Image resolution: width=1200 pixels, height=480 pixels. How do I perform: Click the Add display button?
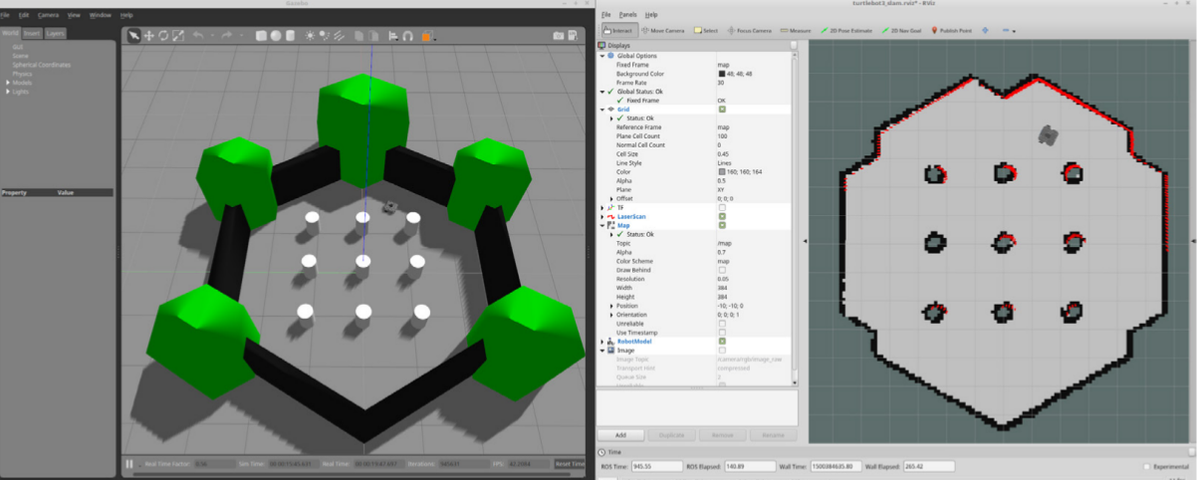[x=620, y=435]
